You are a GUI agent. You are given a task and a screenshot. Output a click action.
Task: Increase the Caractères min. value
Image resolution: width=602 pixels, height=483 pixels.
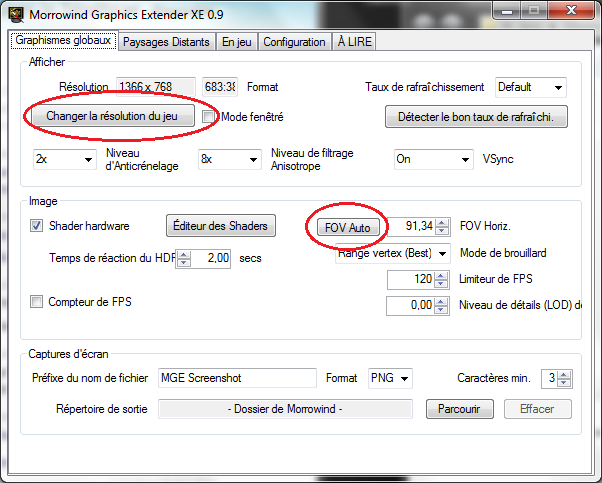(x=564, y=375)
